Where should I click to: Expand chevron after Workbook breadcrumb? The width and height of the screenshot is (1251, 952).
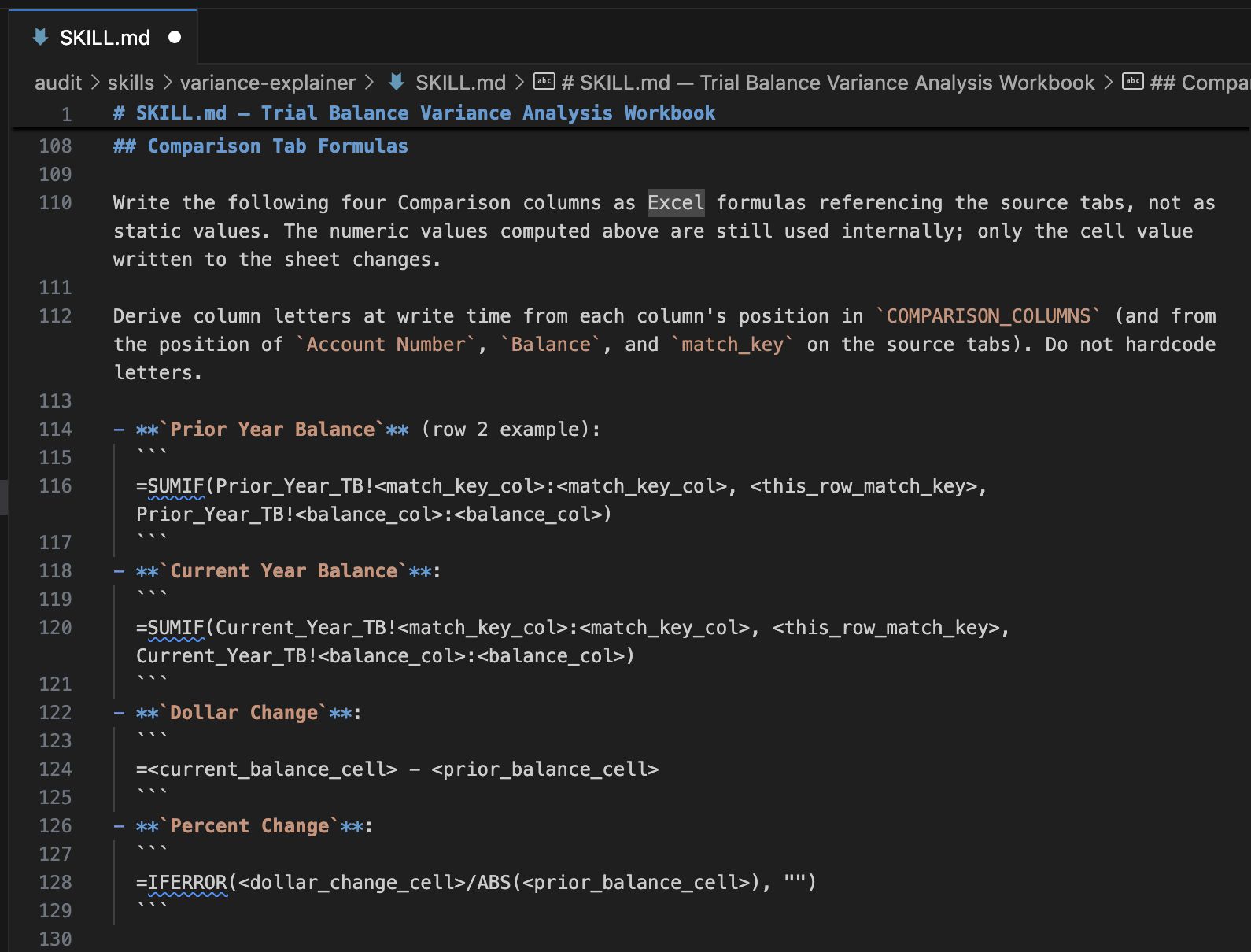coord(1108,83)
